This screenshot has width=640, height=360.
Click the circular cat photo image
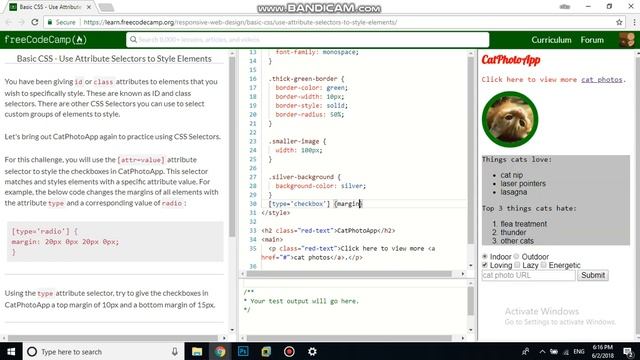(x=510, y=119)
